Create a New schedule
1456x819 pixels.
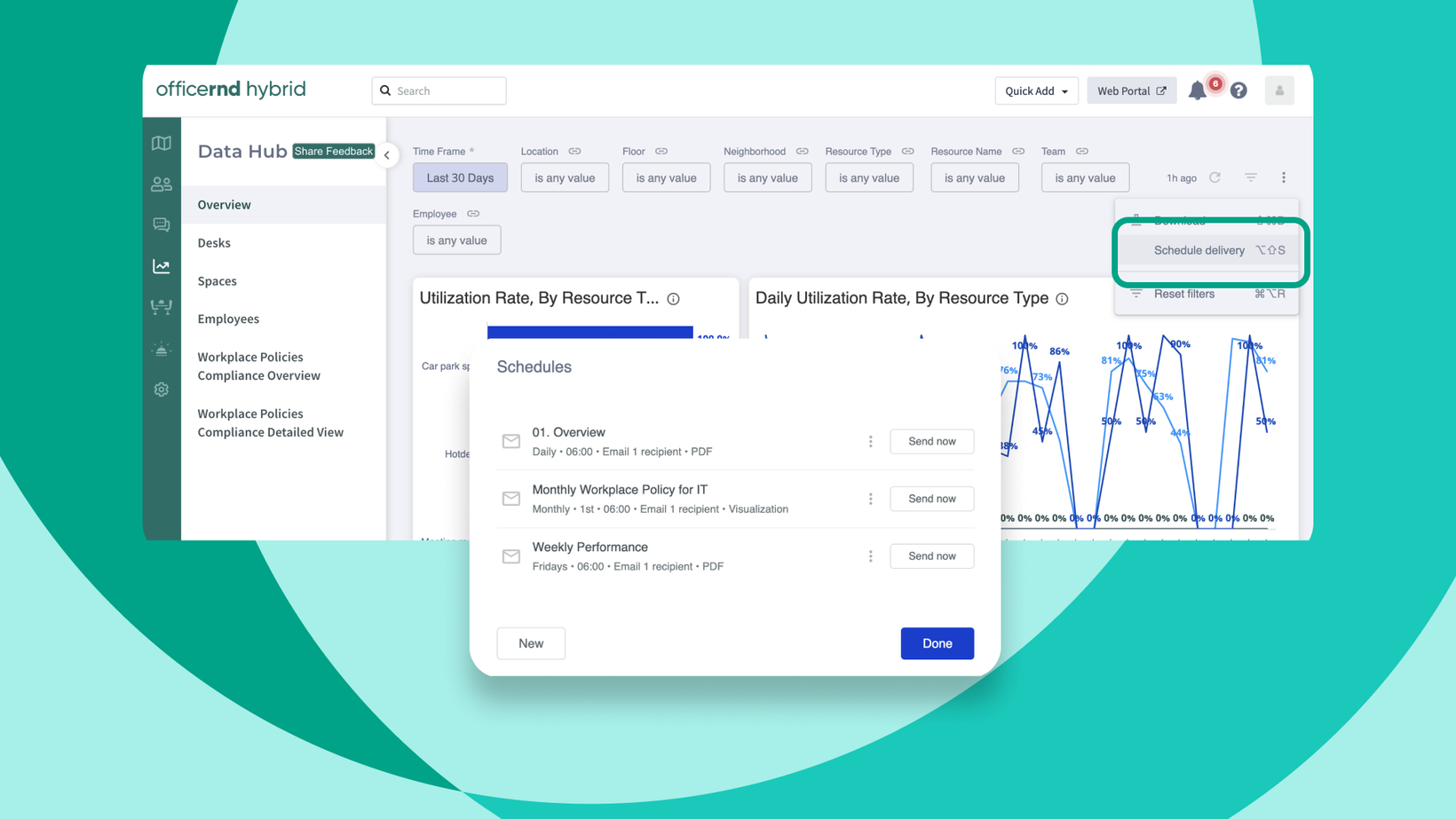[x=531, y=643]
